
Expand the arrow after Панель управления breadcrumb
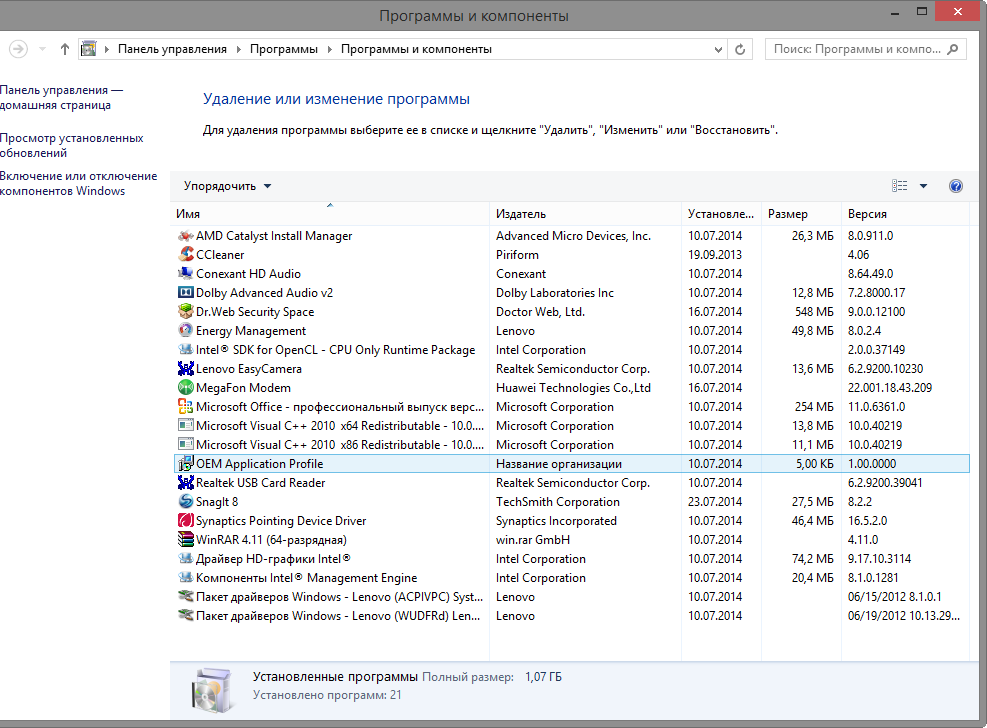239,49
